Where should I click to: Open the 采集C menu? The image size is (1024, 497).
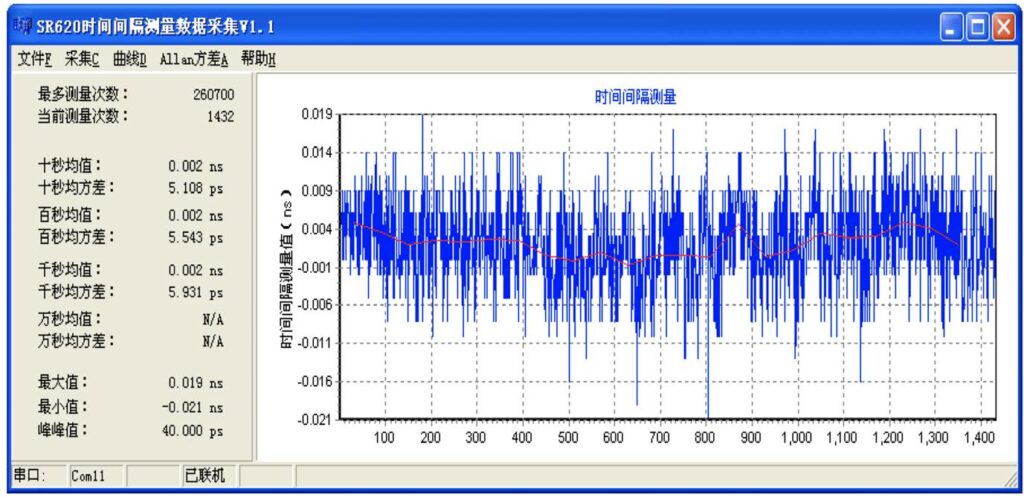click(82, 60)
